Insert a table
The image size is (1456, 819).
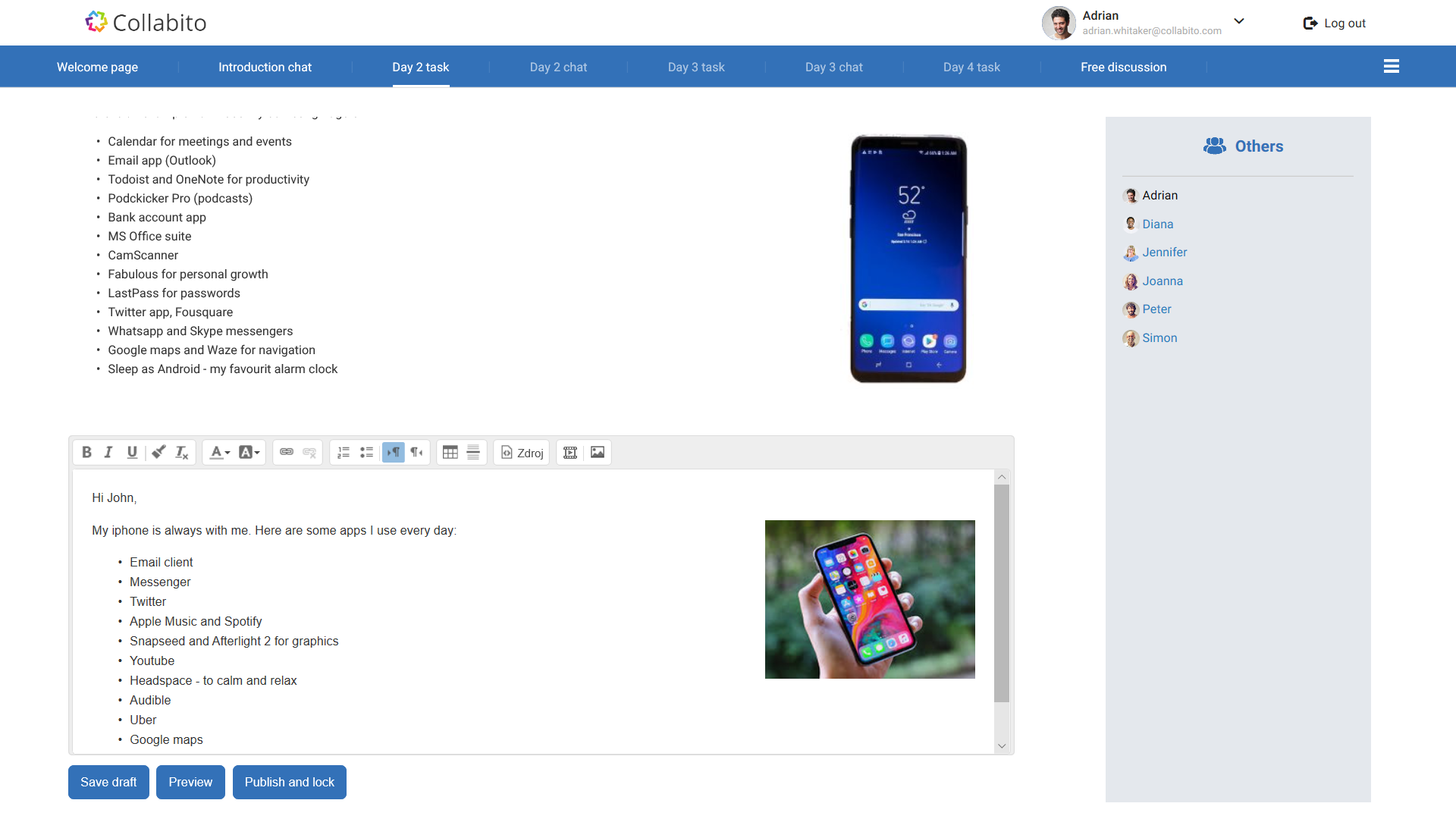[x=450, y=453]
